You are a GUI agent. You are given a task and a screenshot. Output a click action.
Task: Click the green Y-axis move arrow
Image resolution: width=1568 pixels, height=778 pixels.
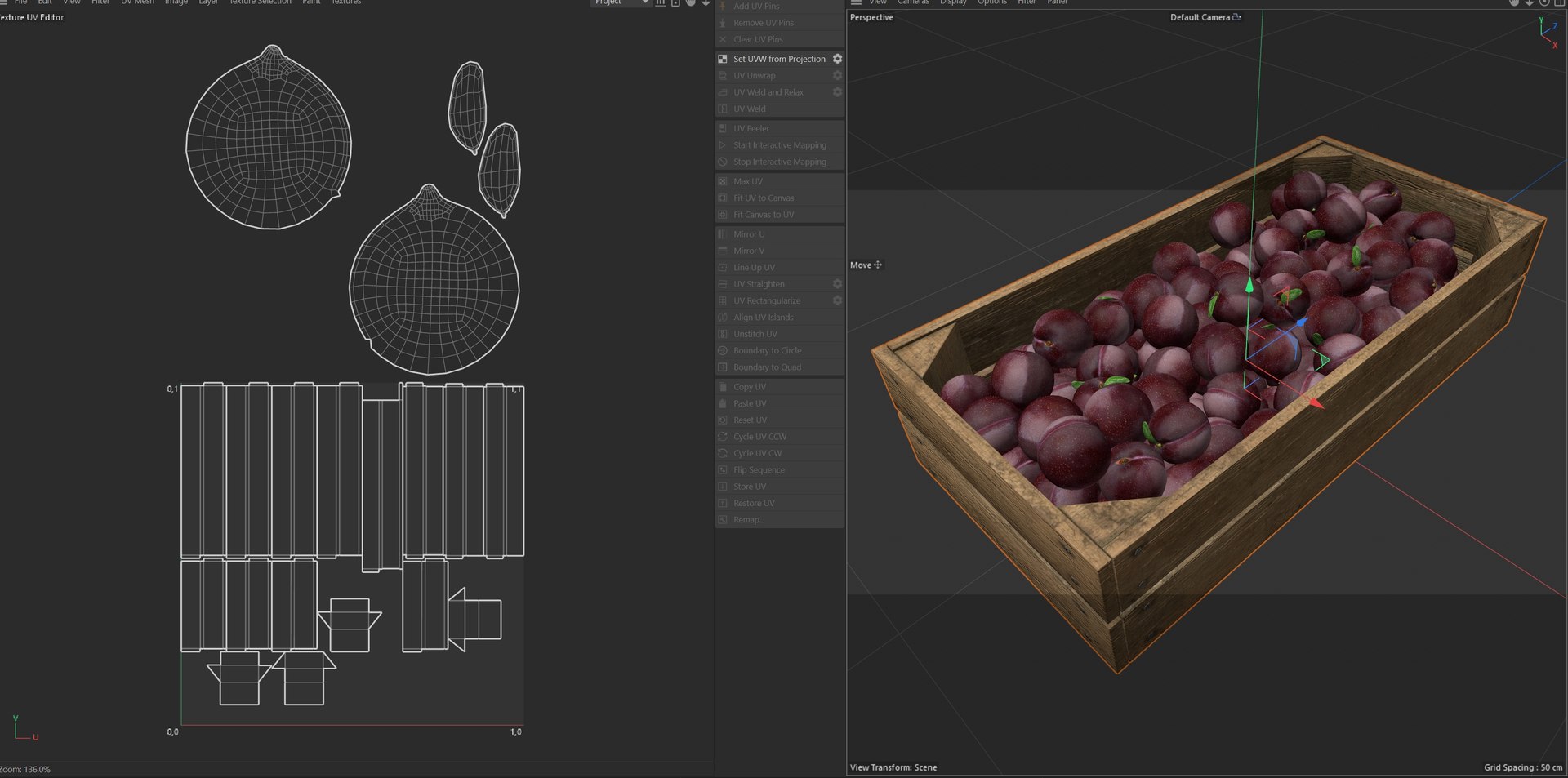tap(1249, 286)
